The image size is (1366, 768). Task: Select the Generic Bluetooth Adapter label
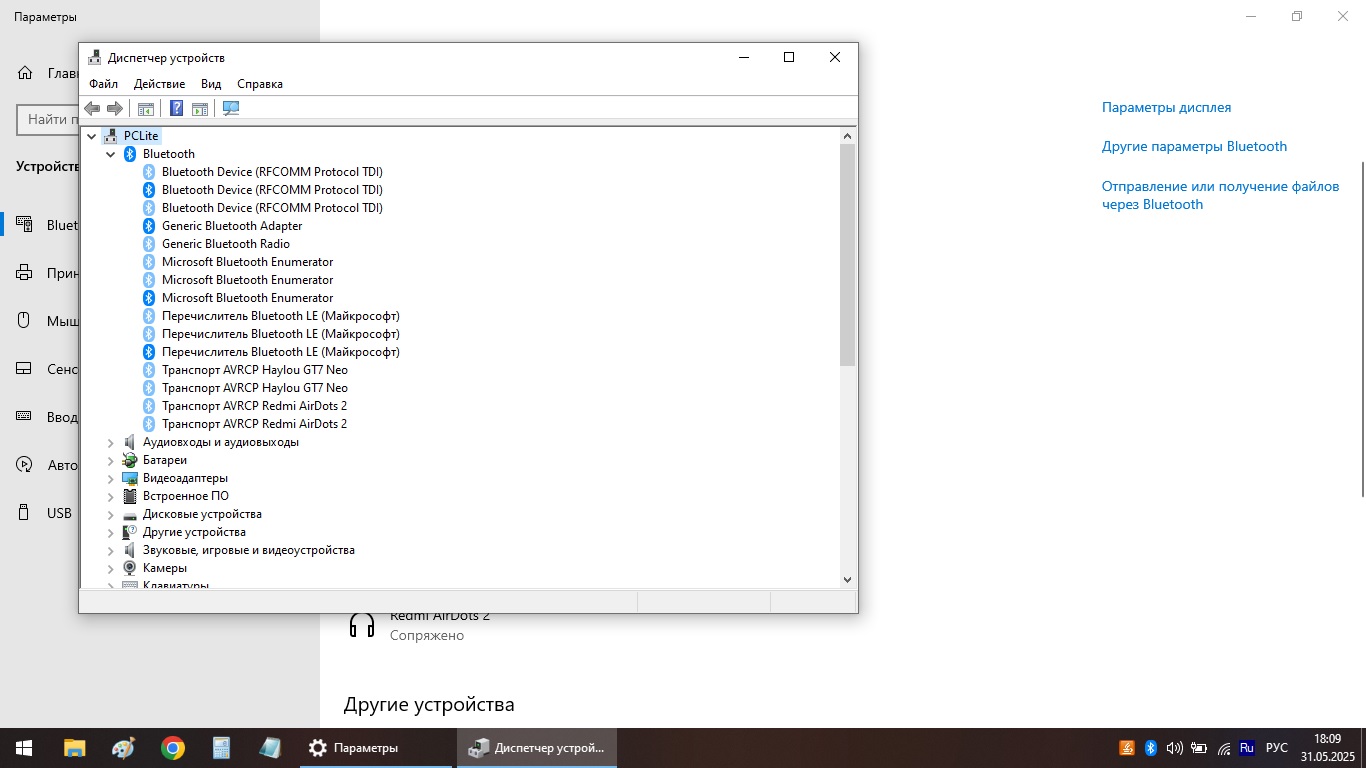tap(232, 226)
